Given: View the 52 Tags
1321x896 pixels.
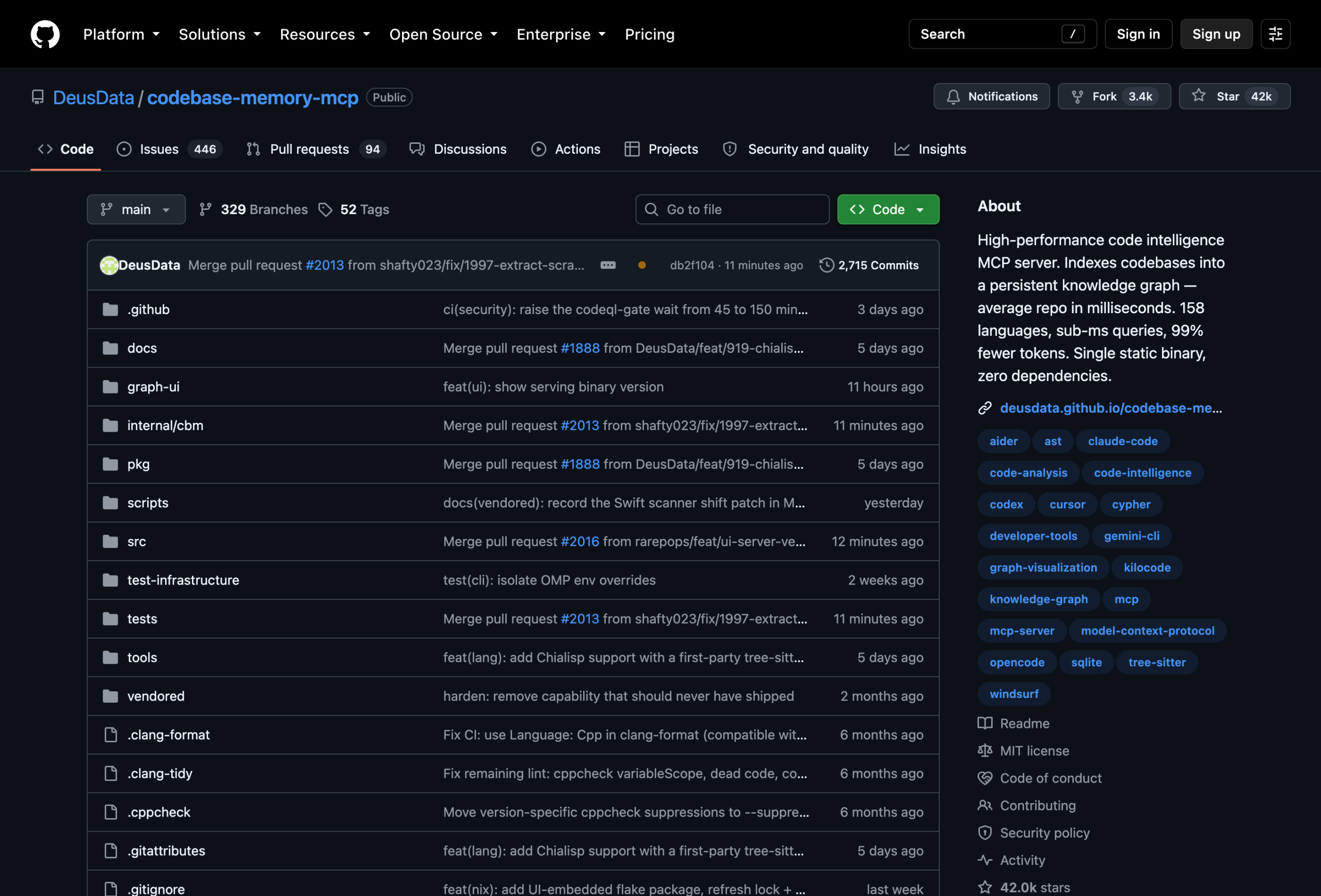Looking at the screenshot, I should tap(354, 209).
